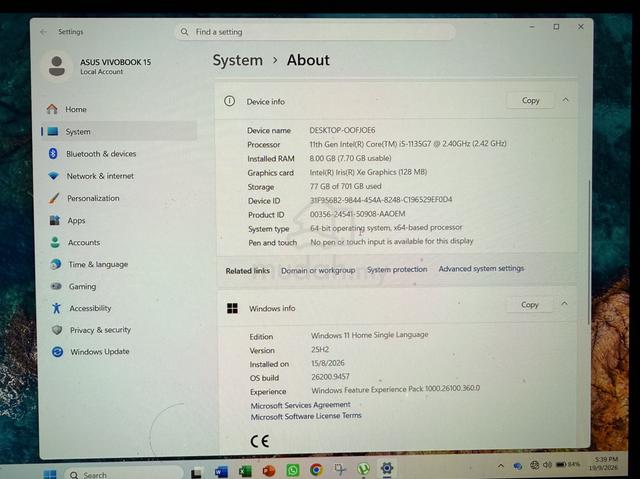Open Snipping Tool from the taskbar
The image size is (640, 479).
pos(340,470)
